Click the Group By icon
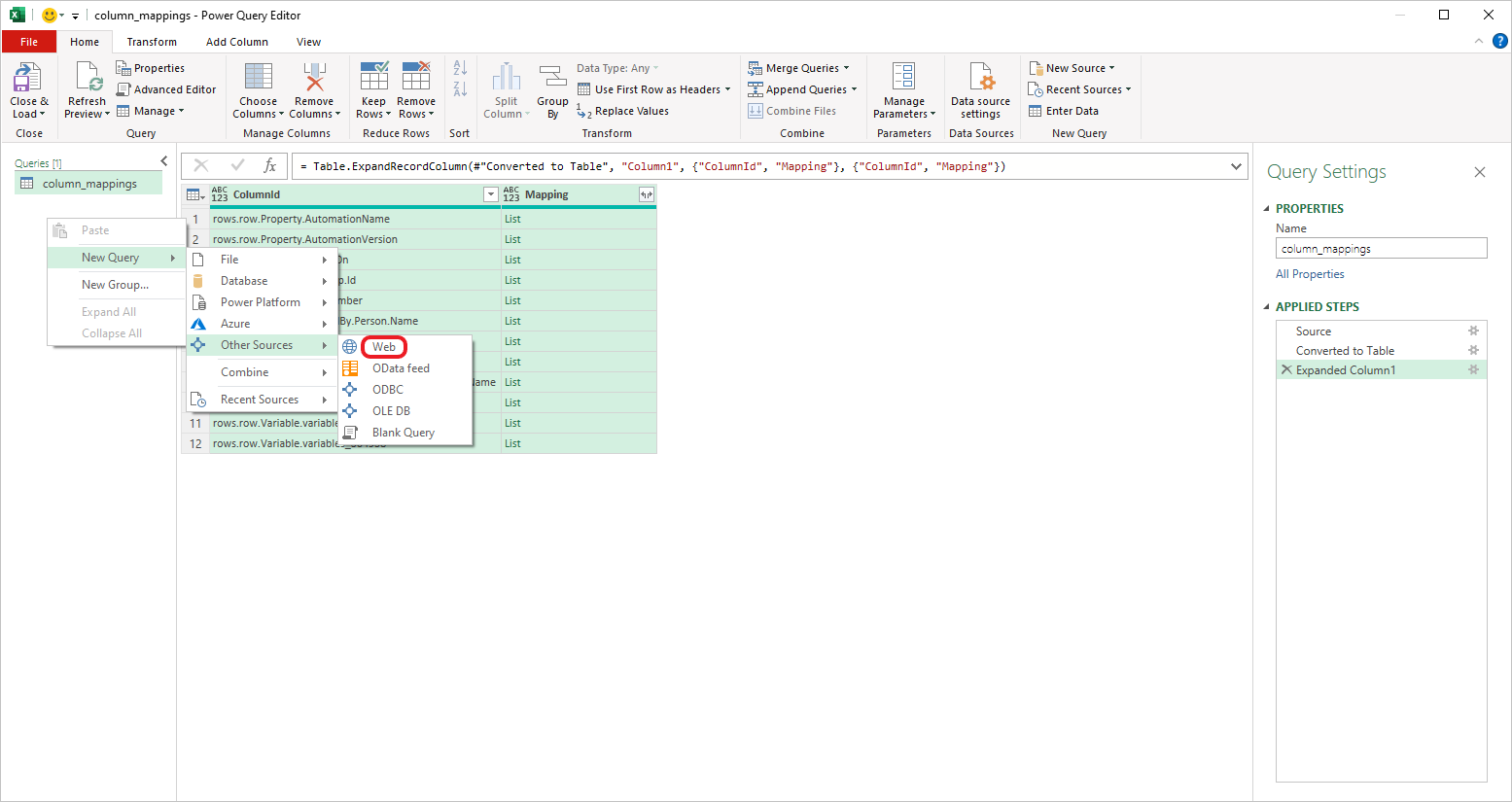1512x802 pixels. click(x=552, y=78)
